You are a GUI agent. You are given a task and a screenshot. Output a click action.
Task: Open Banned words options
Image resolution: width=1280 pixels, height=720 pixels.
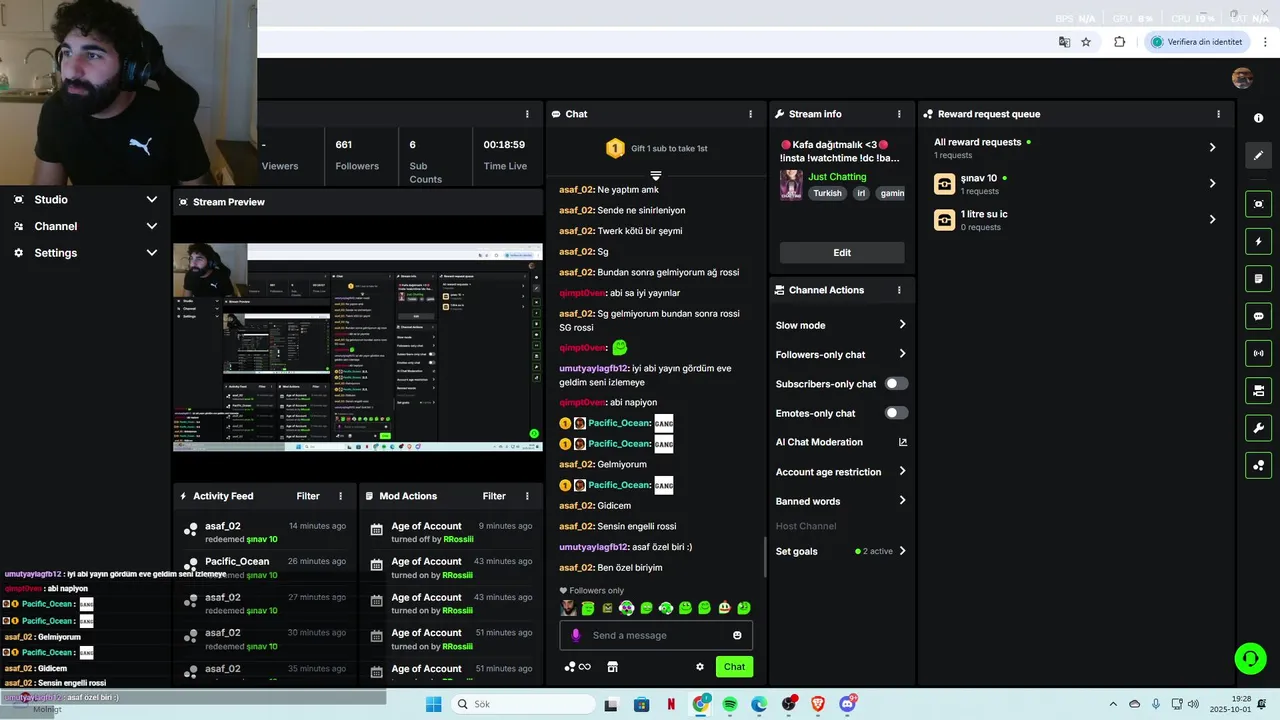(841, 501)
